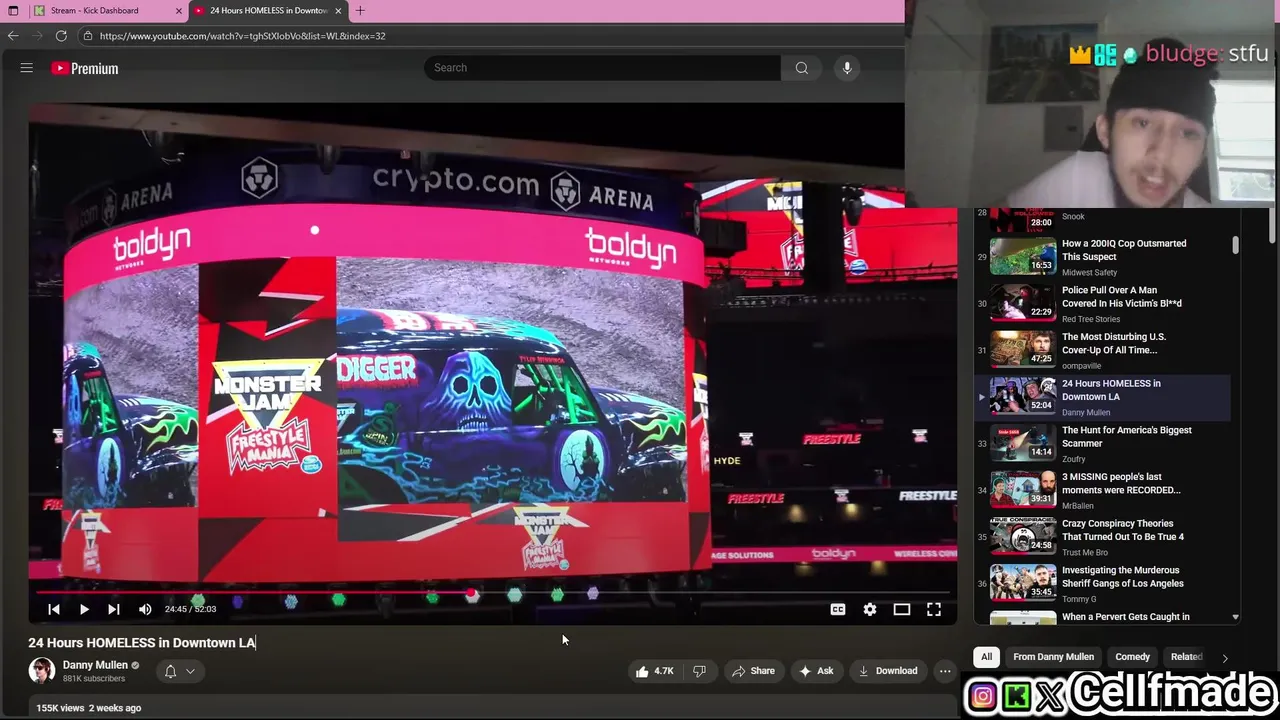This screenshot has width=1280, height=720.
Task: Expand notification options chevron
Action: (x=190, y=671)
